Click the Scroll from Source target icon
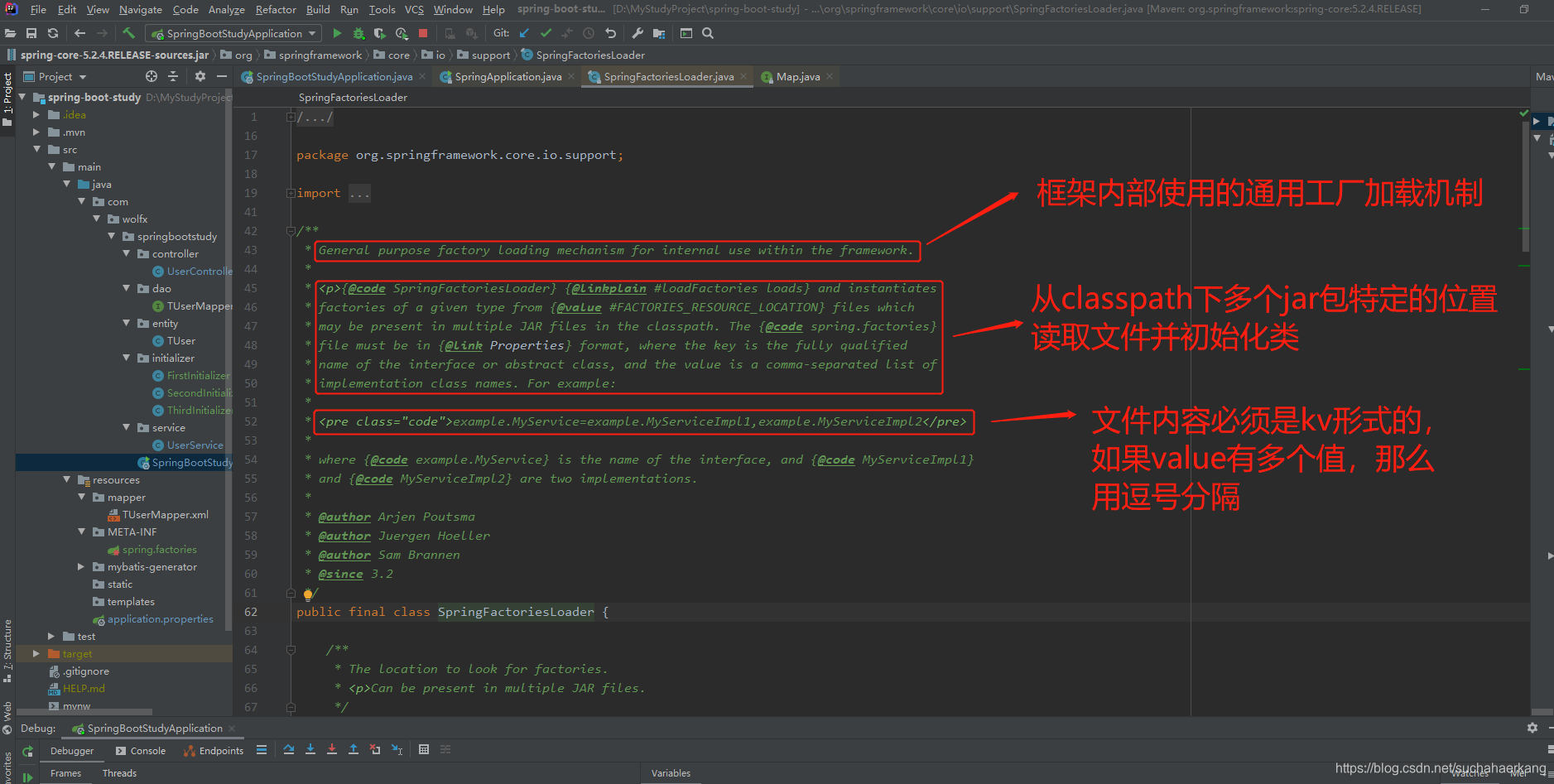The width and height of the screenshot is (1554, 784). pyautogui.click(x=152, y=76)
